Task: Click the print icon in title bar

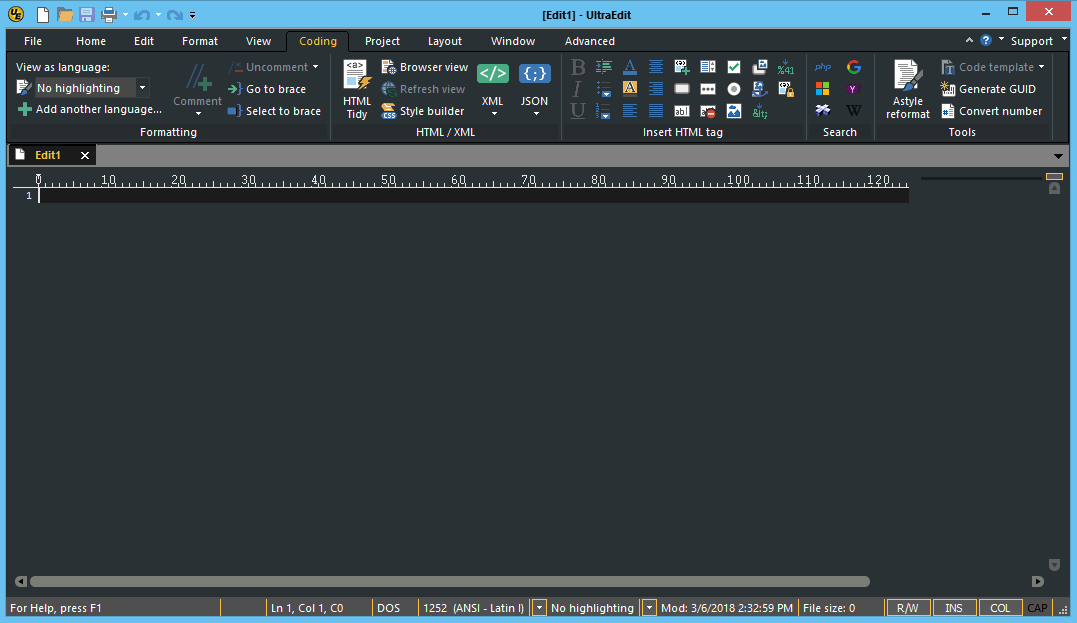Action: [109, 14]
